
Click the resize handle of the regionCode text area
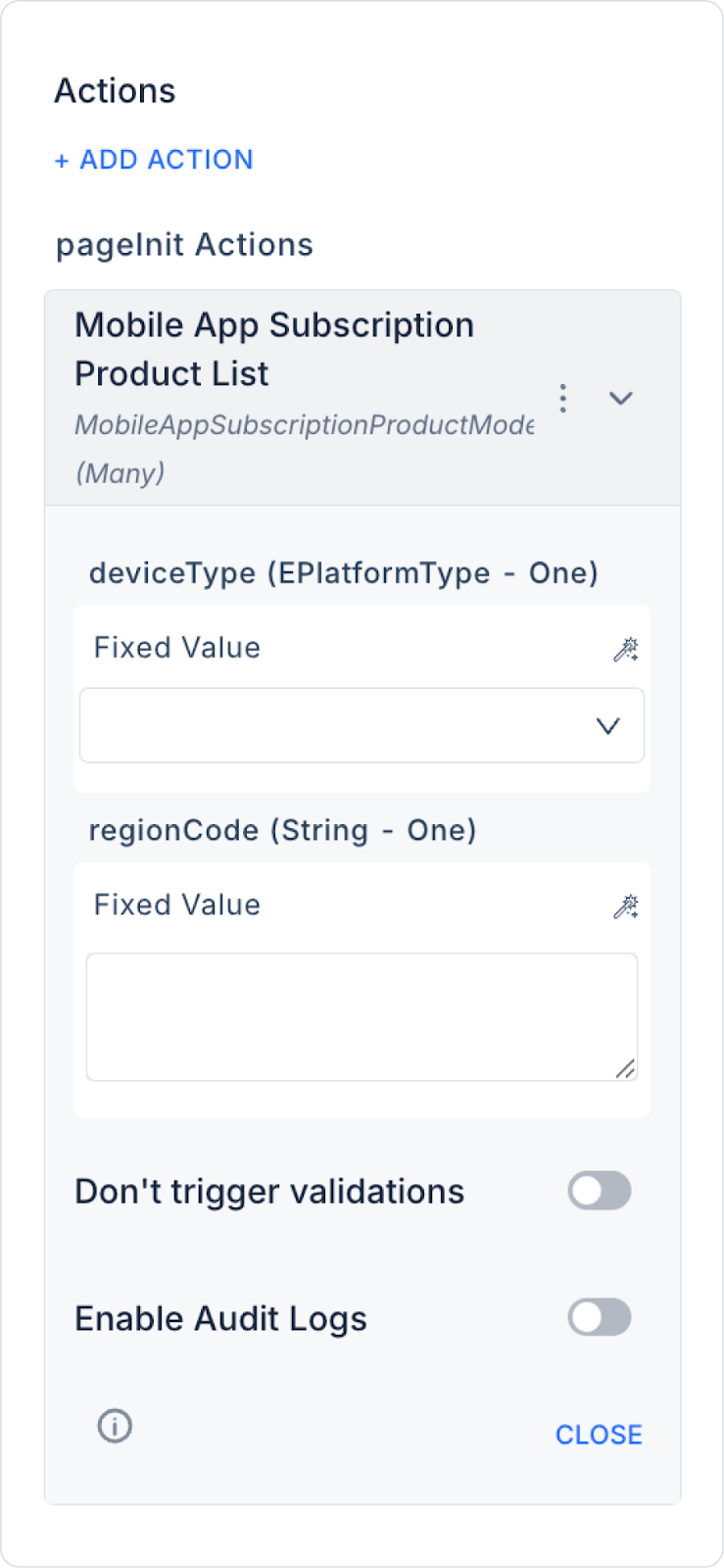coord(625,1069)
